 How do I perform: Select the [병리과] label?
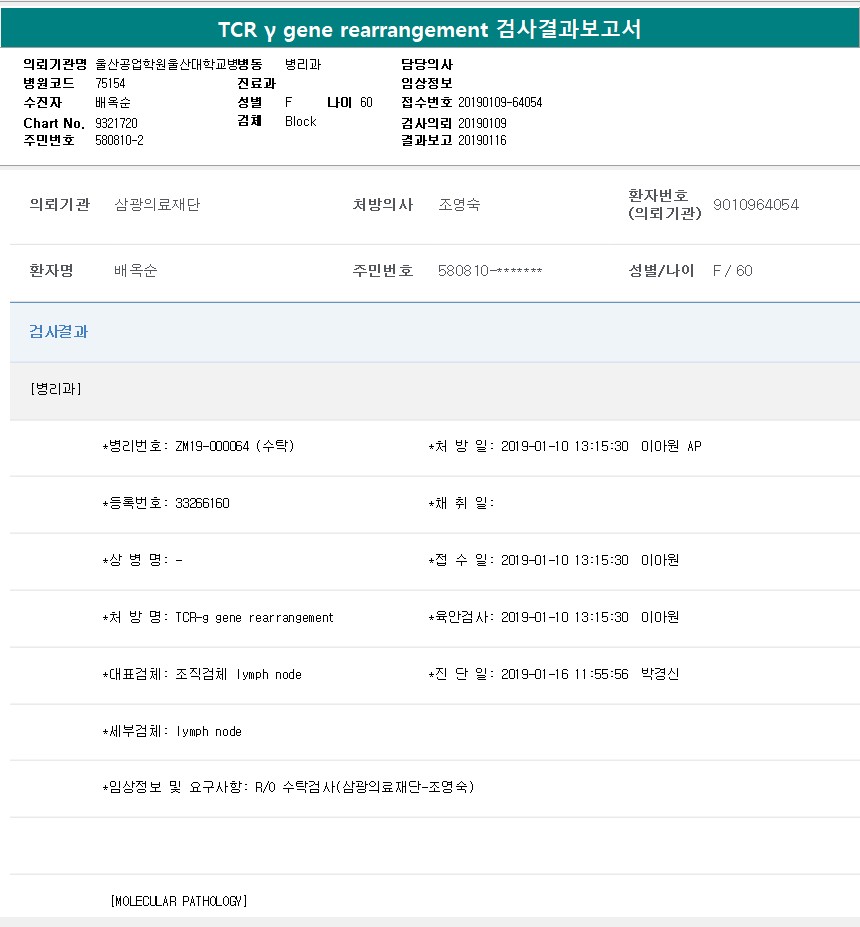(56, 389)
